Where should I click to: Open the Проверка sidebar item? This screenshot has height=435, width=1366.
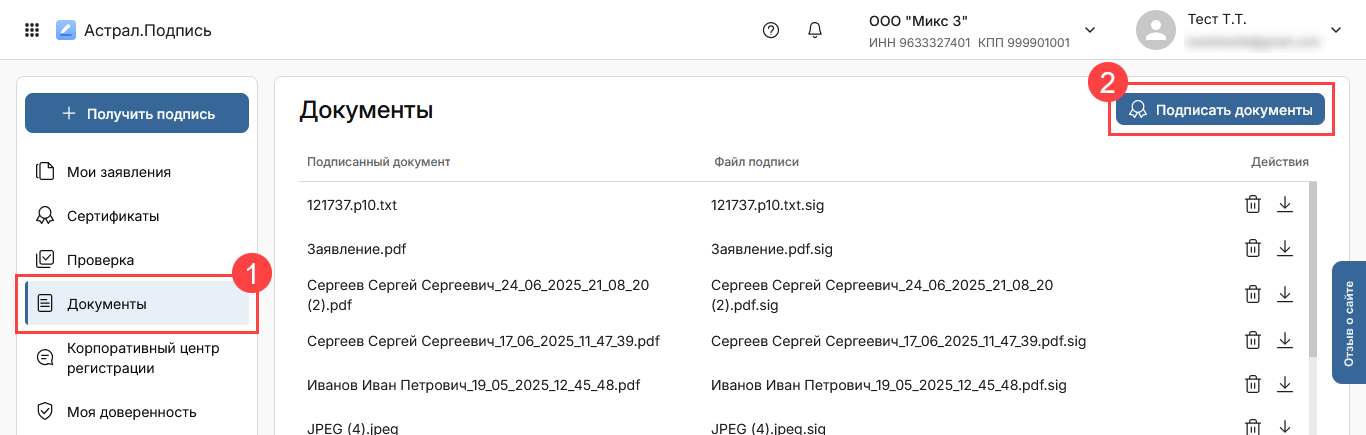pyautogui.click(x=100, y=260)
